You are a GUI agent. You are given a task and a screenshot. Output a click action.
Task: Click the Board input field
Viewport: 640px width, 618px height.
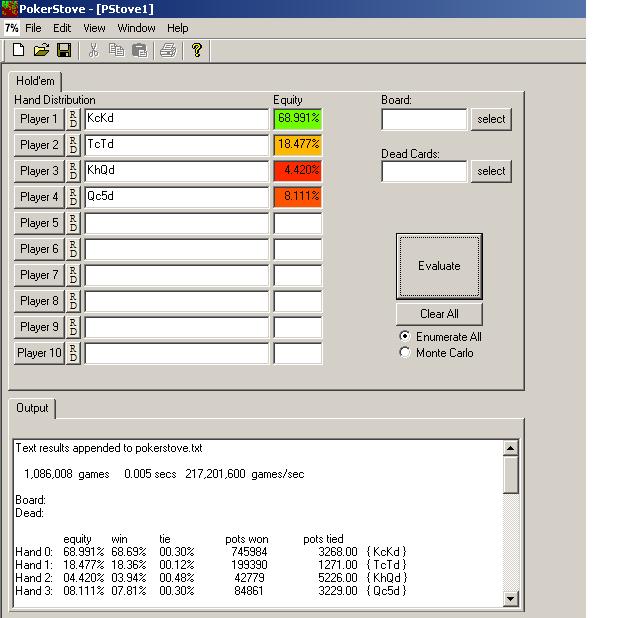coord(424,119)
